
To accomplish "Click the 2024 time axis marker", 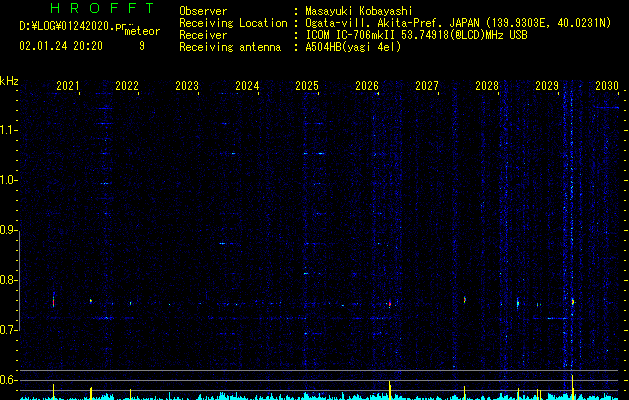I will pos(247,86).
